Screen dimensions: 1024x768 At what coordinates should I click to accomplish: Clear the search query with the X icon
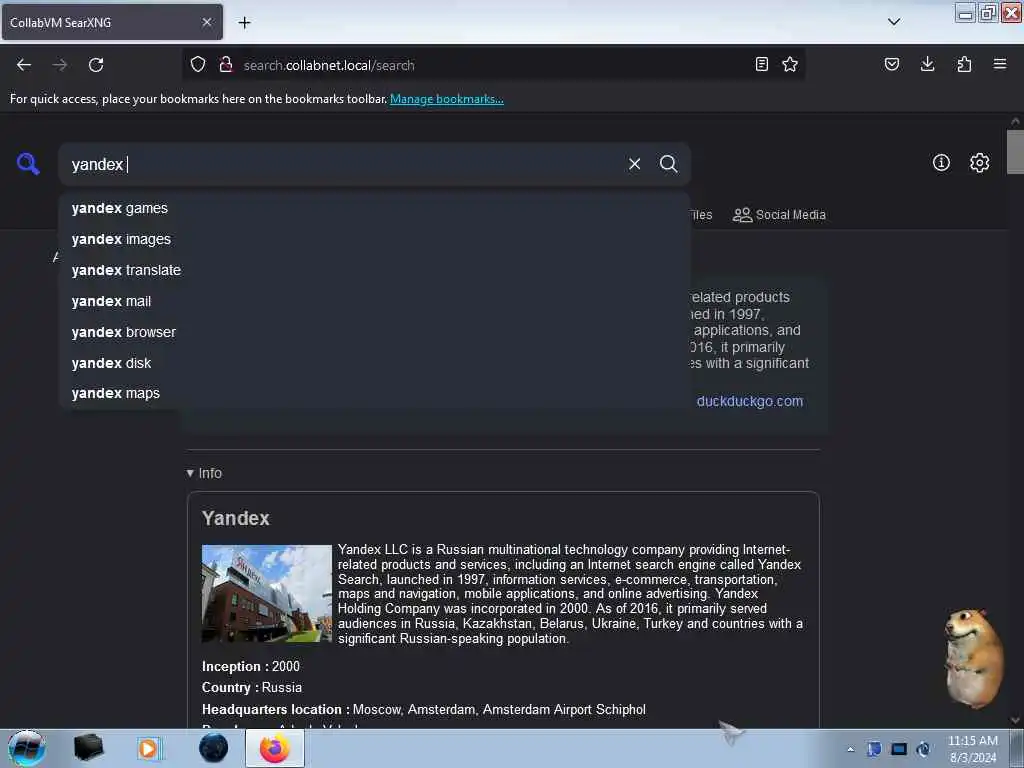(634, 164)
